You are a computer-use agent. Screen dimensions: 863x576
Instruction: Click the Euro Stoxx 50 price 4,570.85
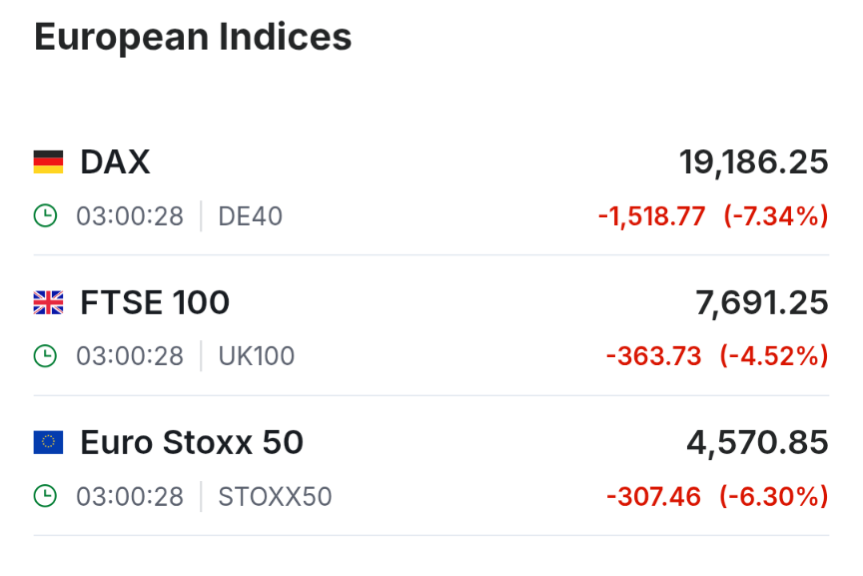pos(757,443)
